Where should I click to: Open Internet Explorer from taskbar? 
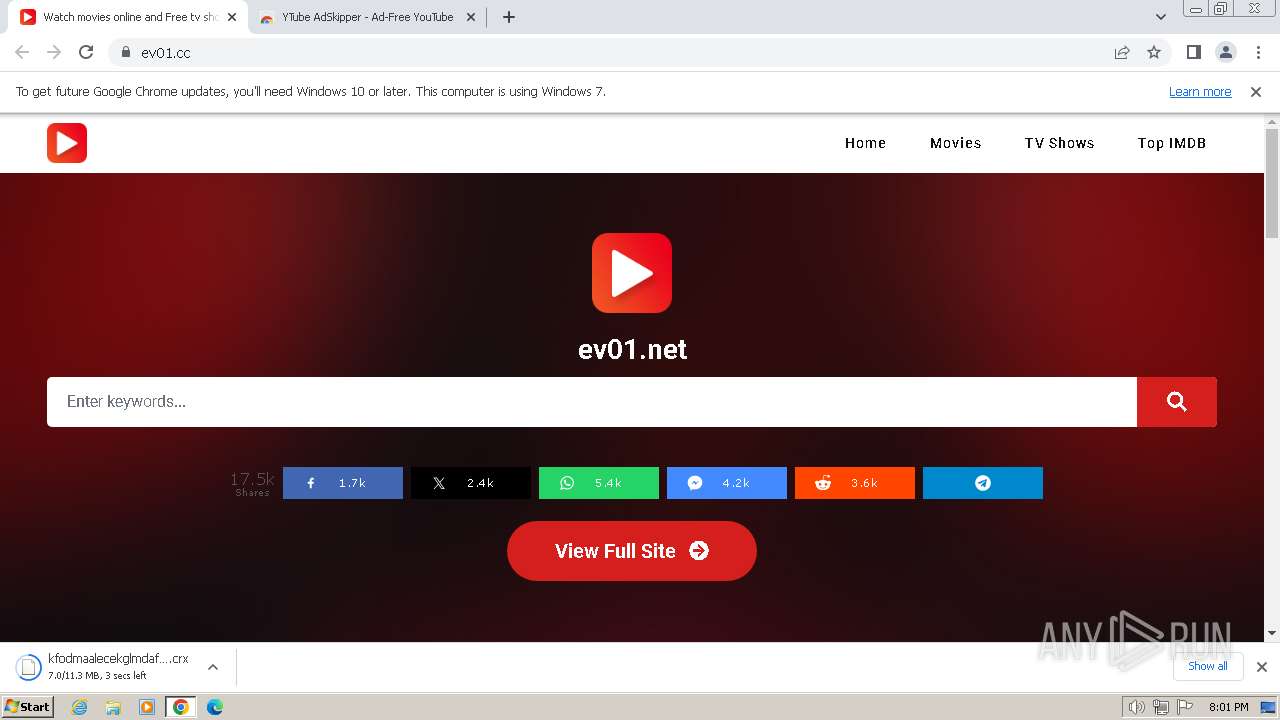coord(79,707)
